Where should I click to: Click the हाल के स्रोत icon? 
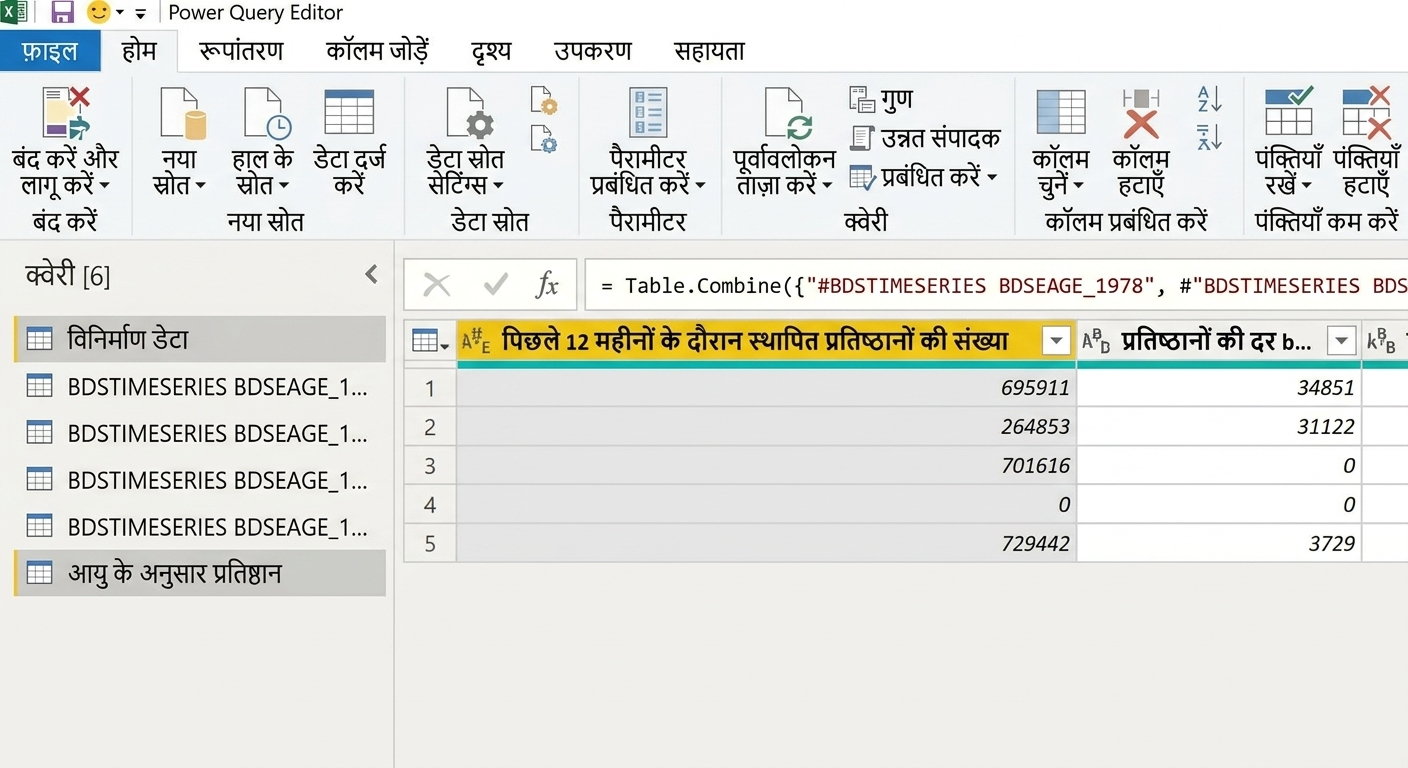coord(266,113)
